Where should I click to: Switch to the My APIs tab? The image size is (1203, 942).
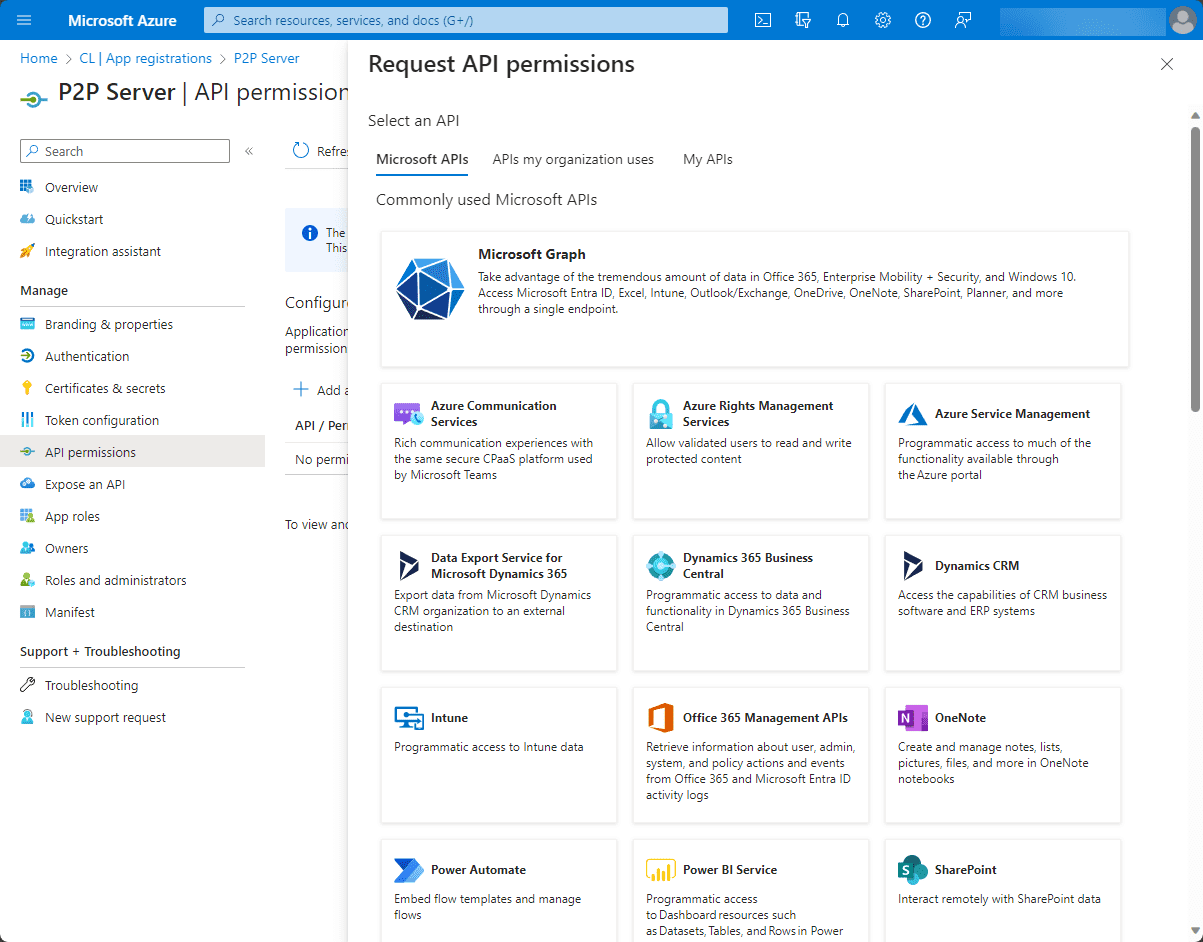pos(708,159)
